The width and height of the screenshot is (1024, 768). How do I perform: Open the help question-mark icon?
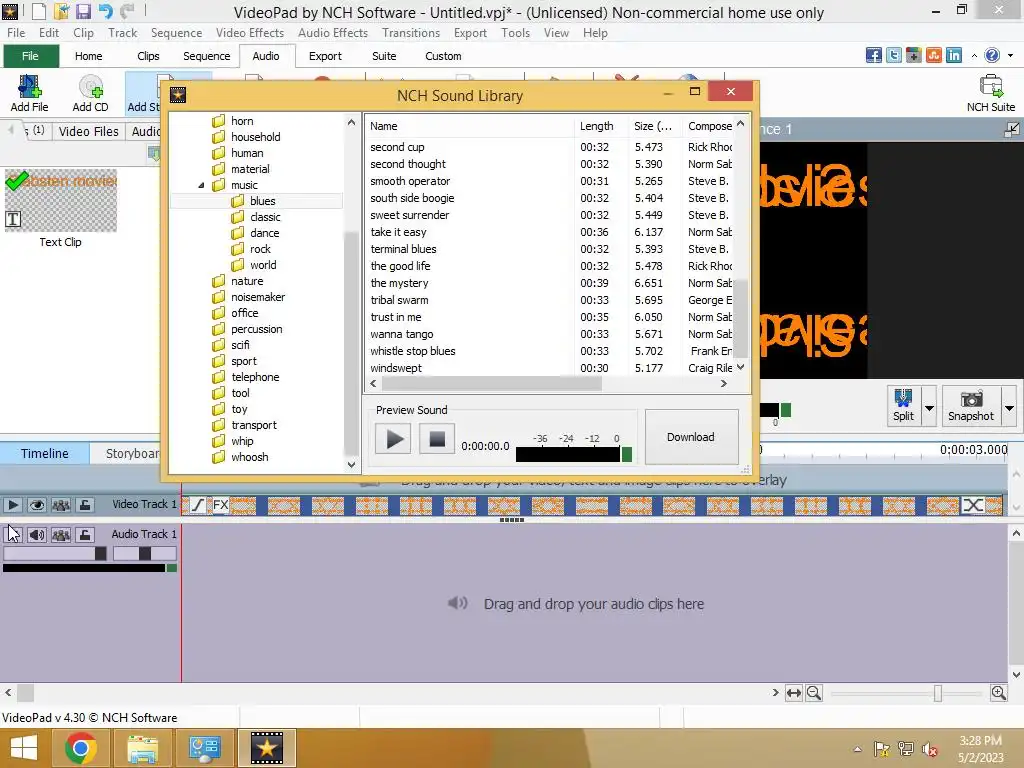(992, 56)
